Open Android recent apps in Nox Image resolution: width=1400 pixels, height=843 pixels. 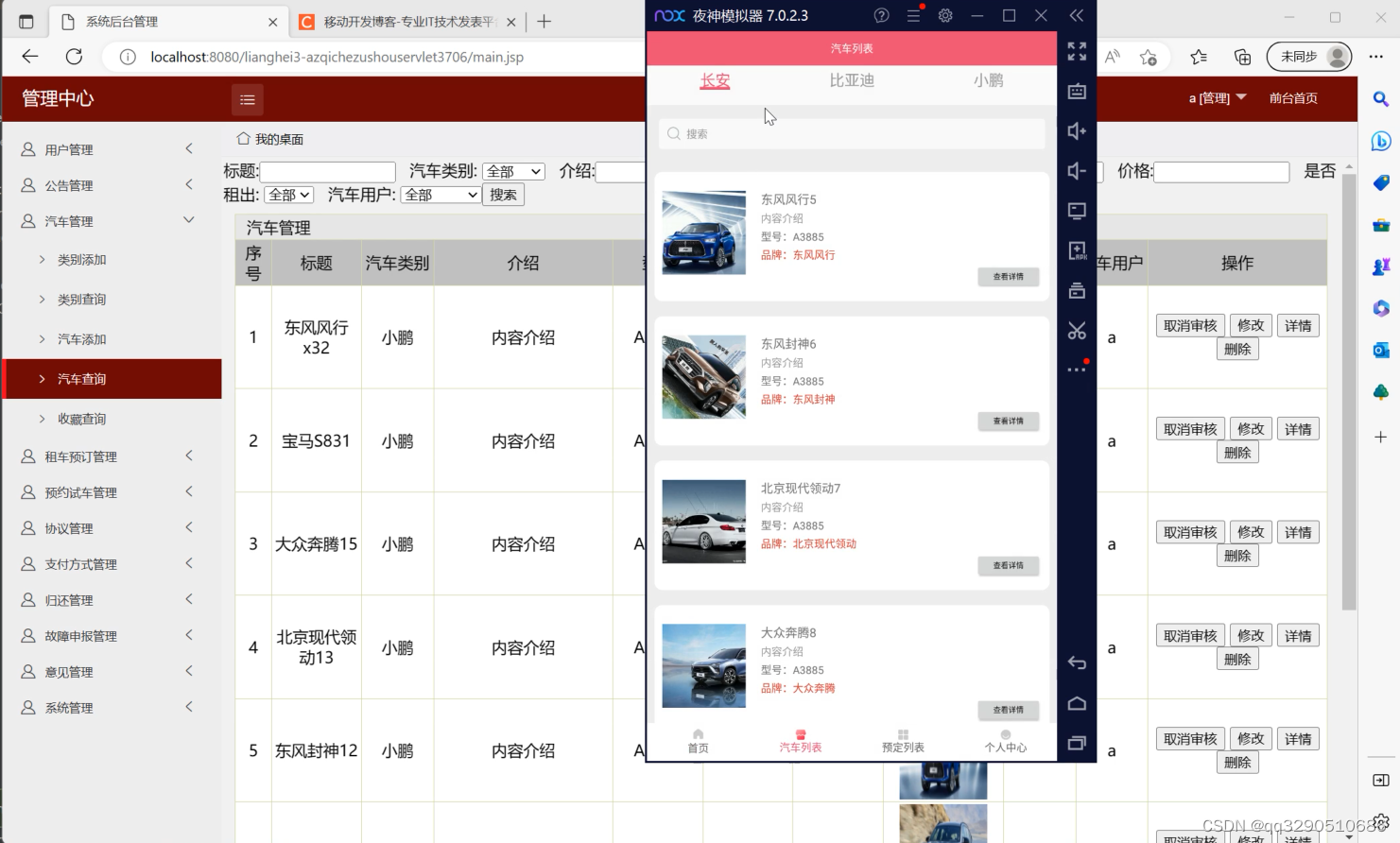[1077, 743]
